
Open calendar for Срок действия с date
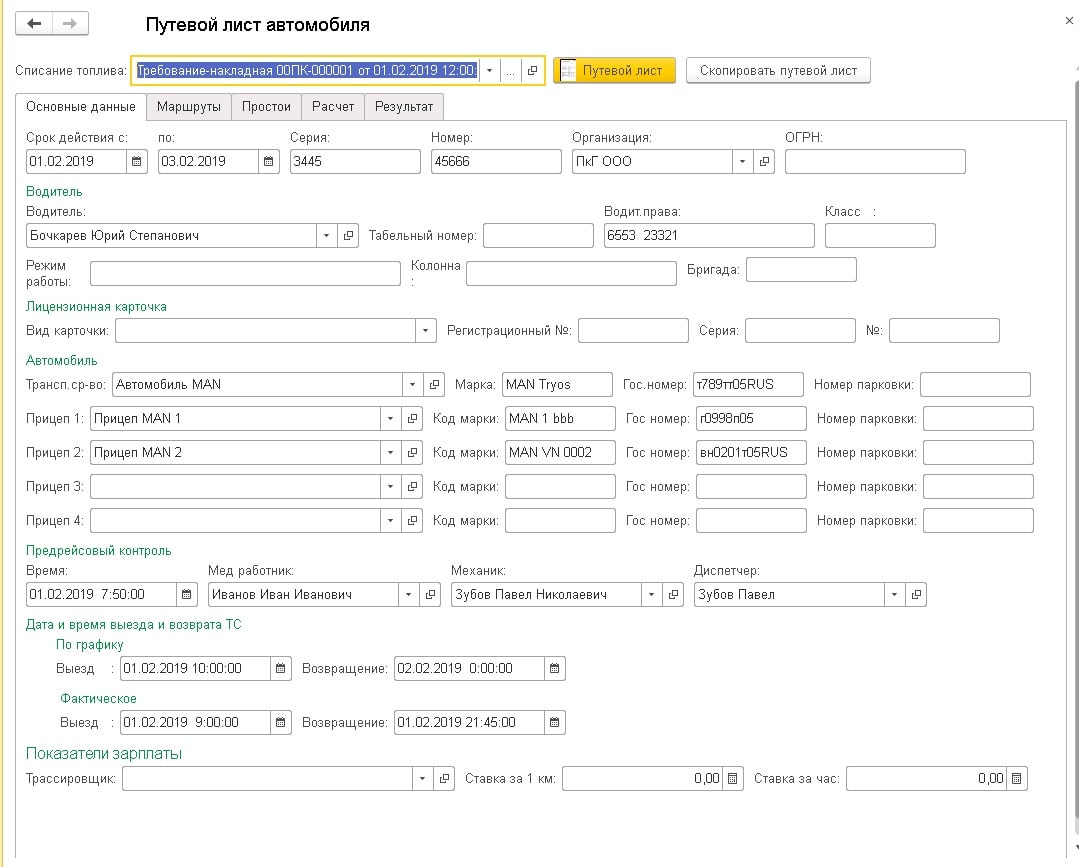136,162
